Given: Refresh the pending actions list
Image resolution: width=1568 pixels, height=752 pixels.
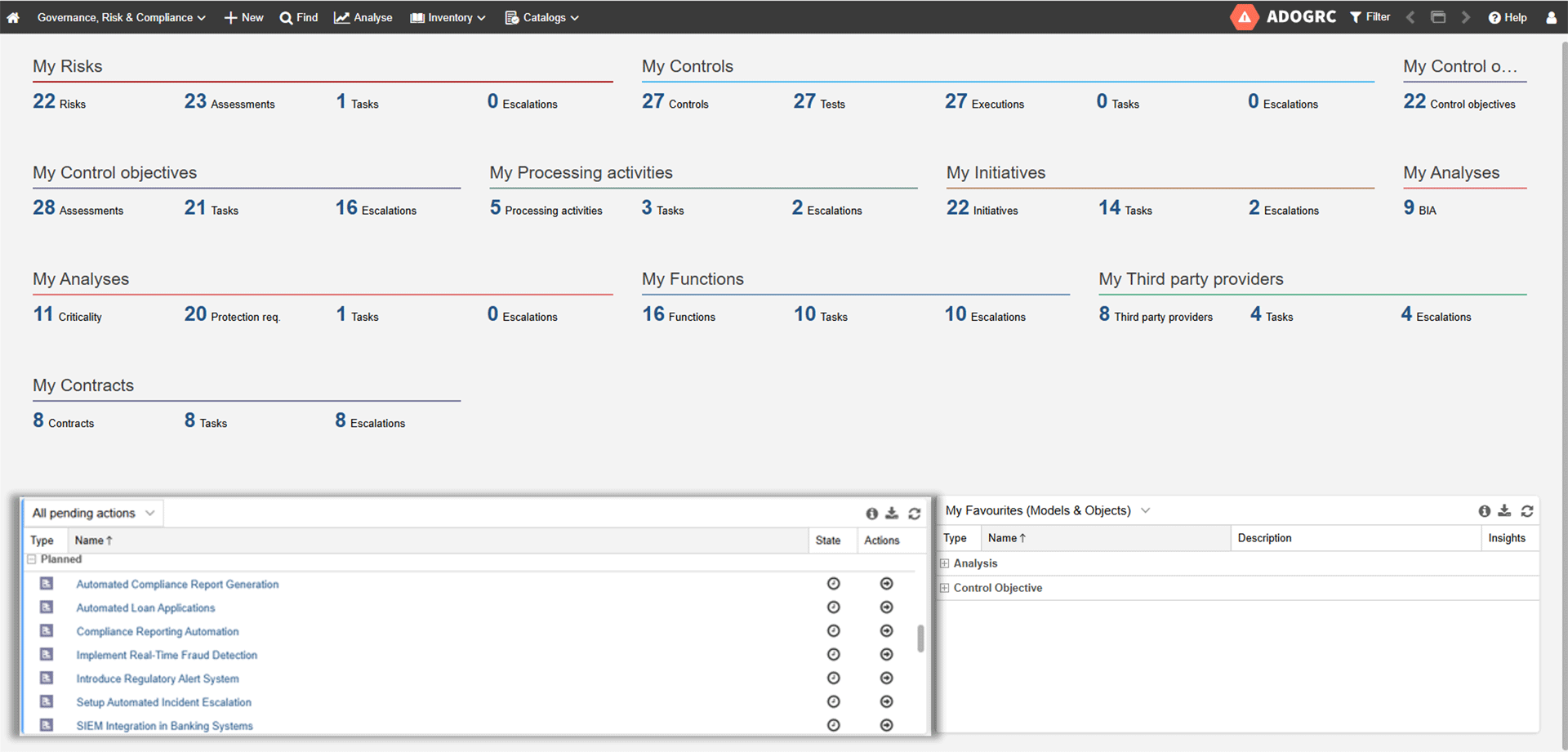Looking at the screenshot, I should [915, 514].
